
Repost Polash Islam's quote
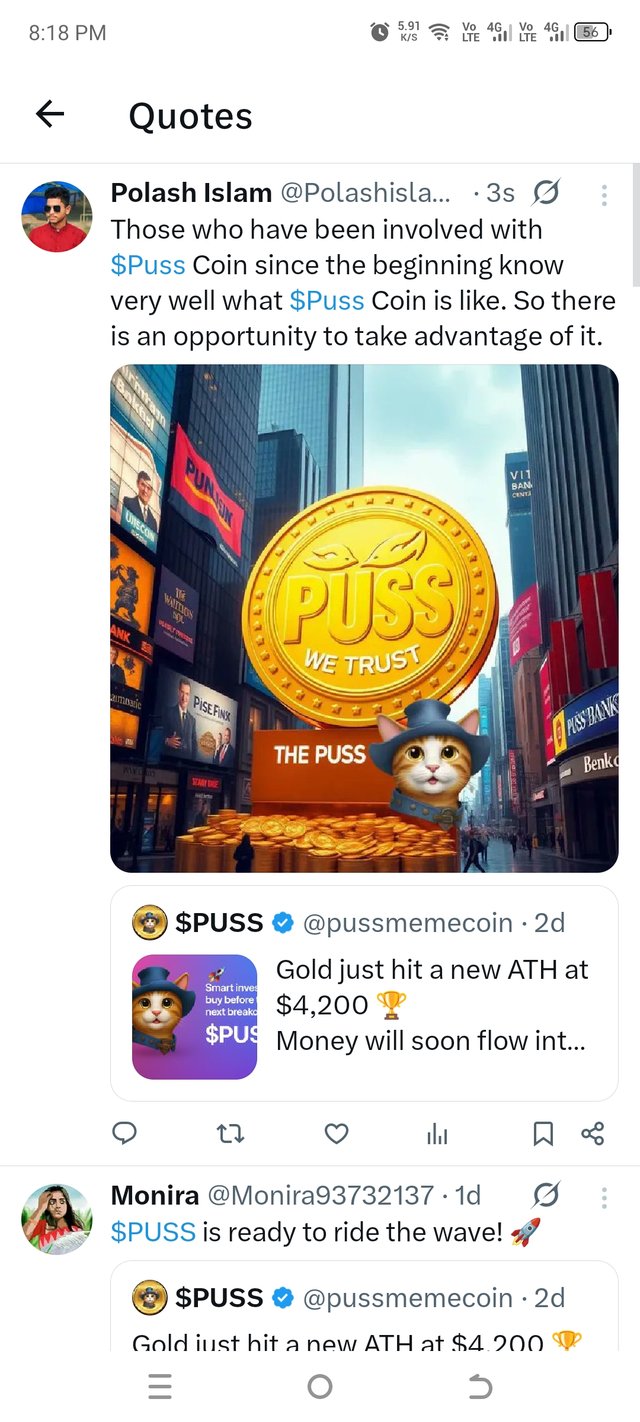(231, 1133)
